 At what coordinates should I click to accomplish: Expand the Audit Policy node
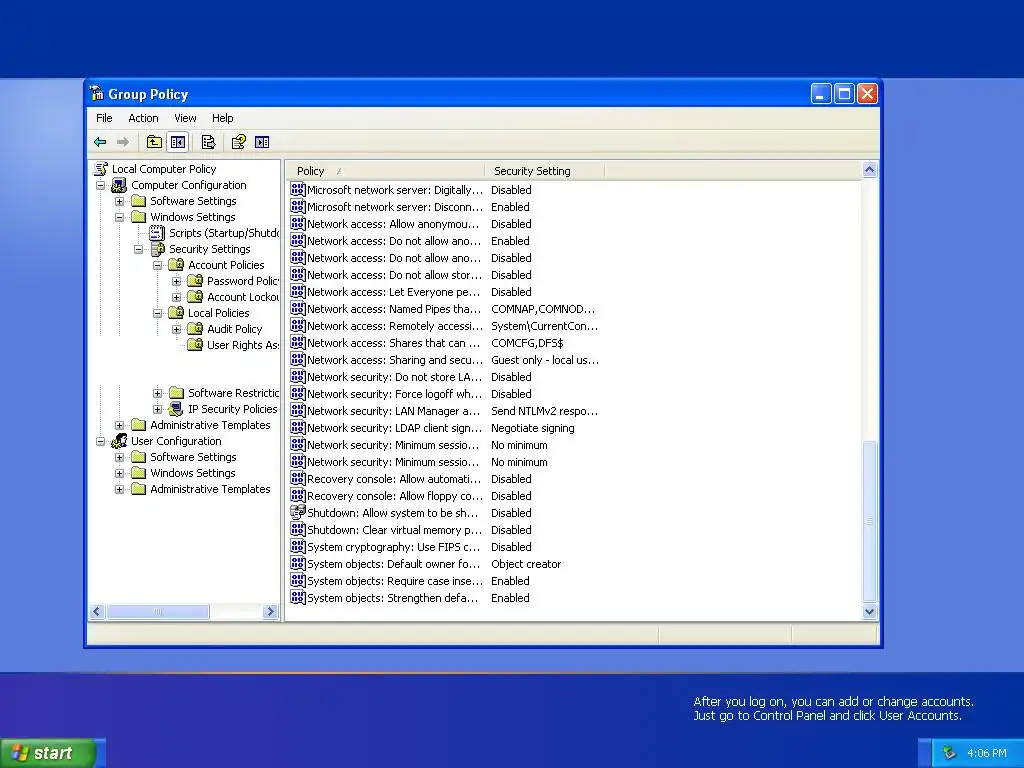[176, 329]
